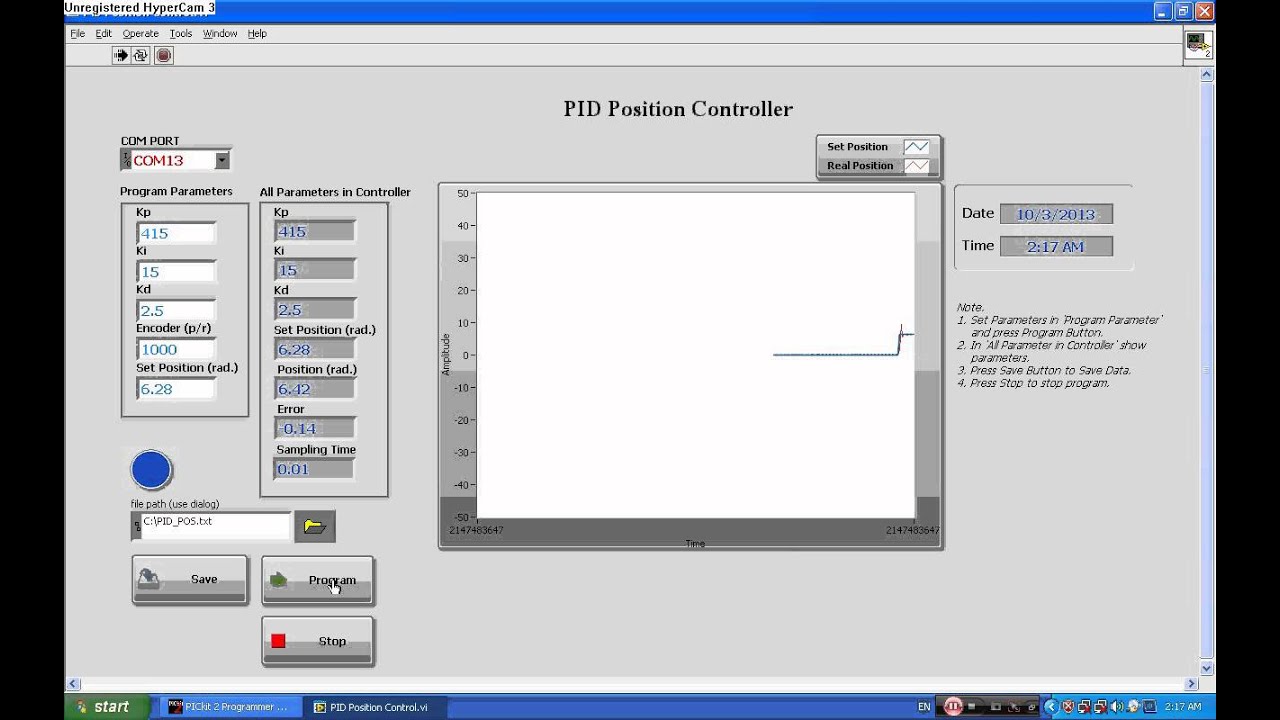Open the file path browse folder icon
Viewport: 1280px width, 720px height.
click(x=315, y=526)
